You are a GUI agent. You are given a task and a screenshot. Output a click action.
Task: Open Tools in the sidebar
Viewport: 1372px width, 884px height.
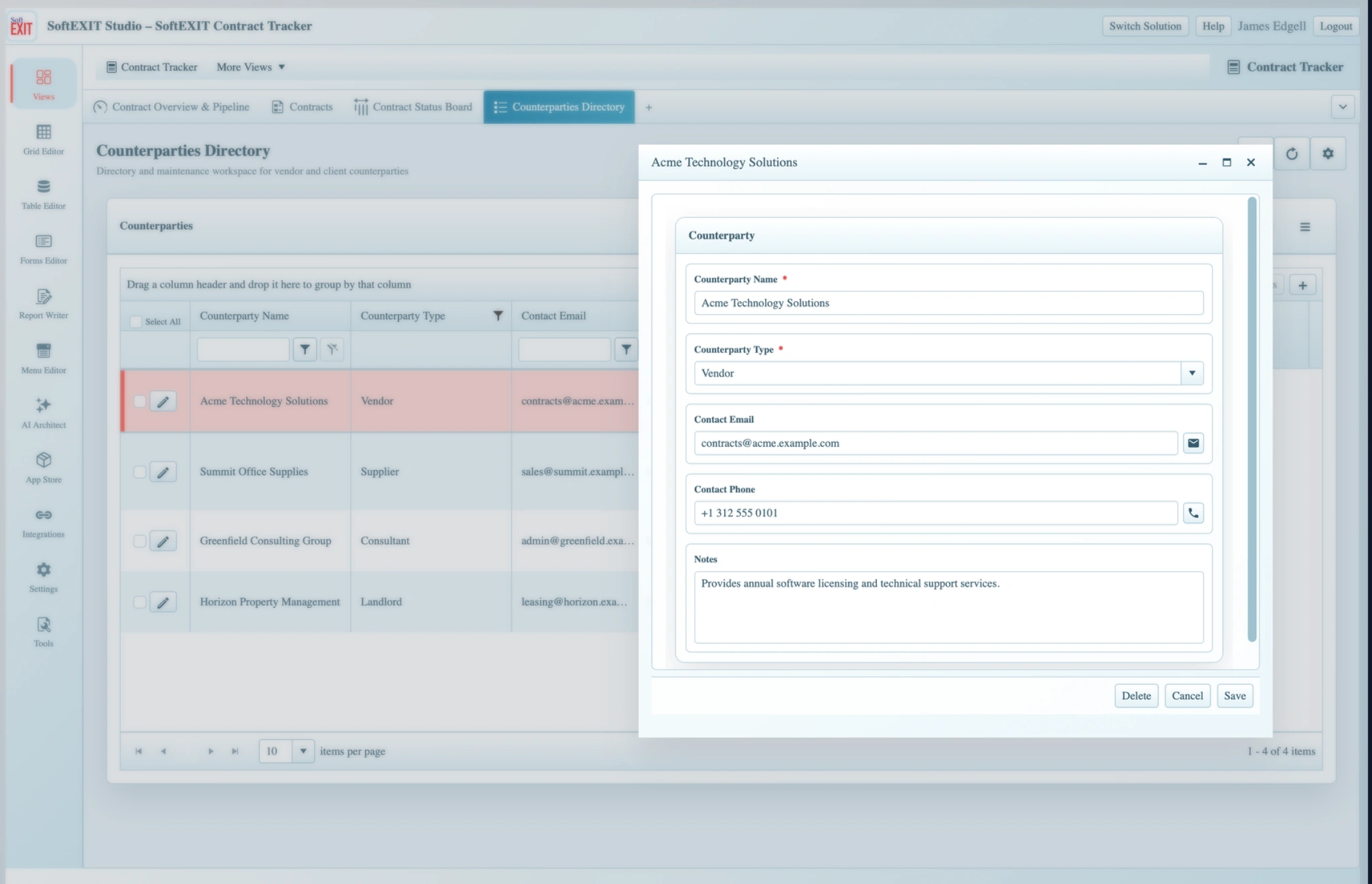[x=44, y=632]
